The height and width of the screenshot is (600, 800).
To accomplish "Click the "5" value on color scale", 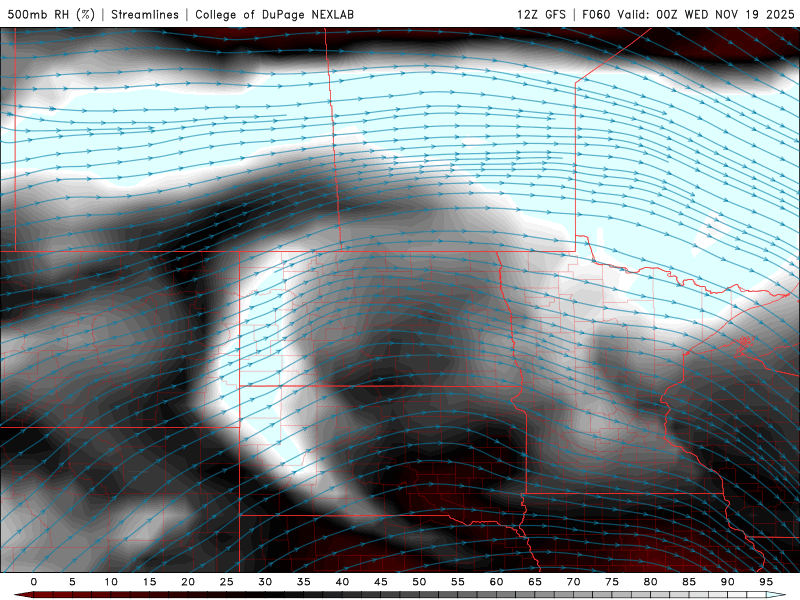I will pyautogui.click(x=72, y=582).
